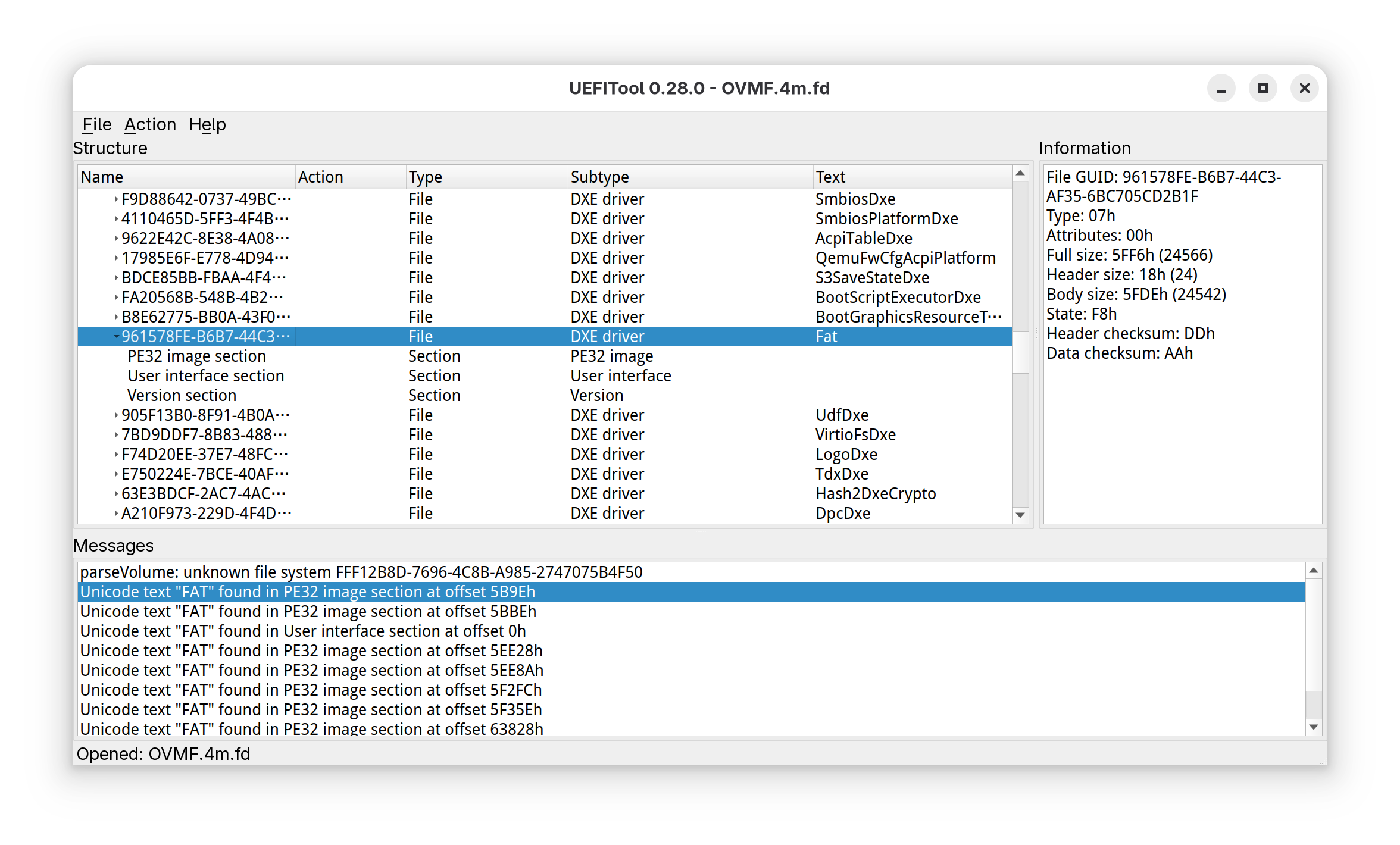The height and width of the screenshot is (845, 1400).
Task: Expand the BDCE85BB-FBAA-4F4 S3SaveStateDxe file
Action: 116,278
